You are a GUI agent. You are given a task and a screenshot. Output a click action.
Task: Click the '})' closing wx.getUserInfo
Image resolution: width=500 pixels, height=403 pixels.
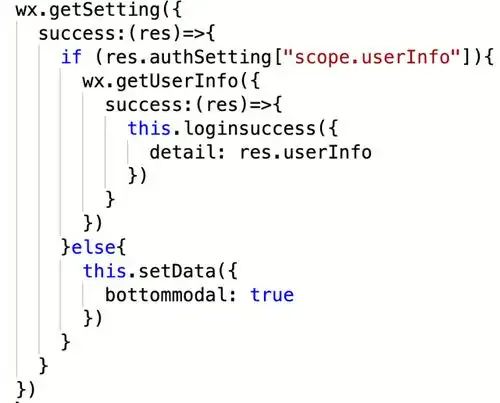[93, 223]
